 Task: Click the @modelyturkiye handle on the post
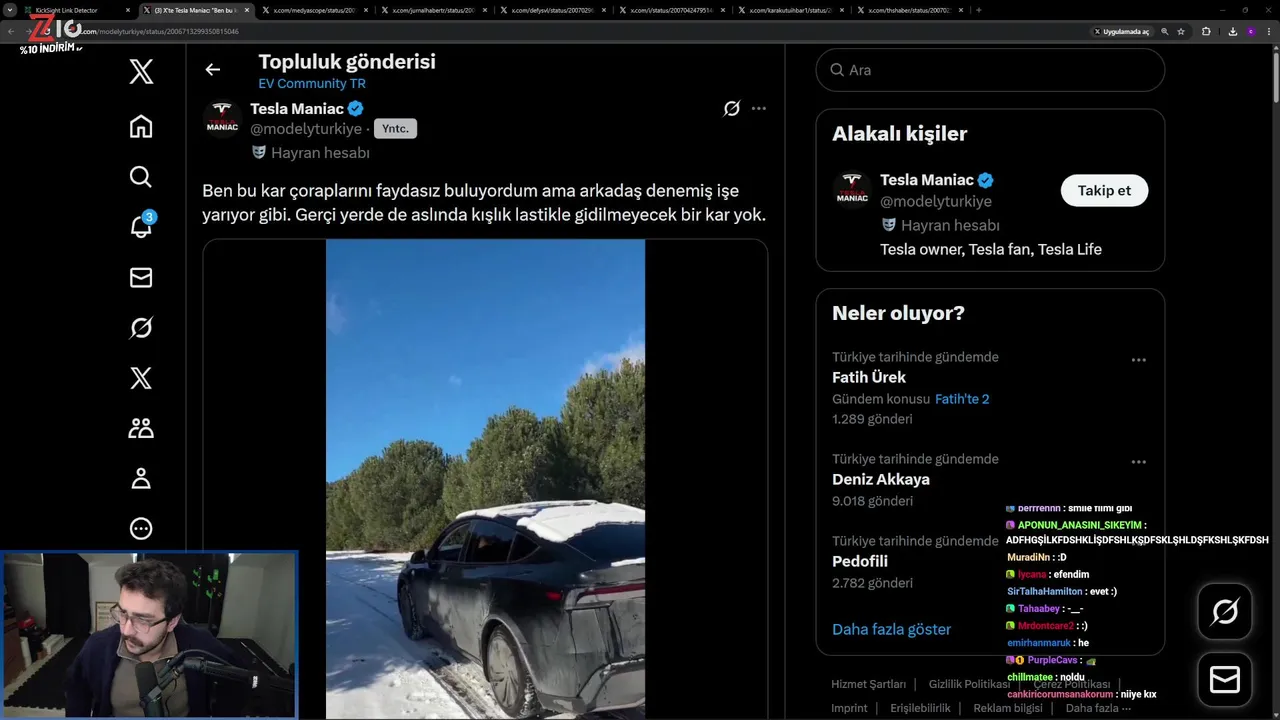(x=306, y=129)
